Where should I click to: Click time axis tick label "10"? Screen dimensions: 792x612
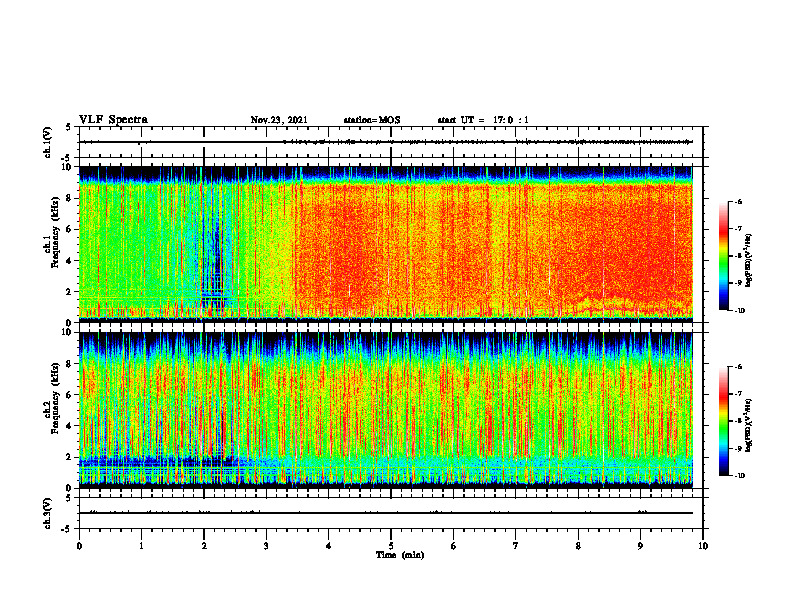(703, 546)
